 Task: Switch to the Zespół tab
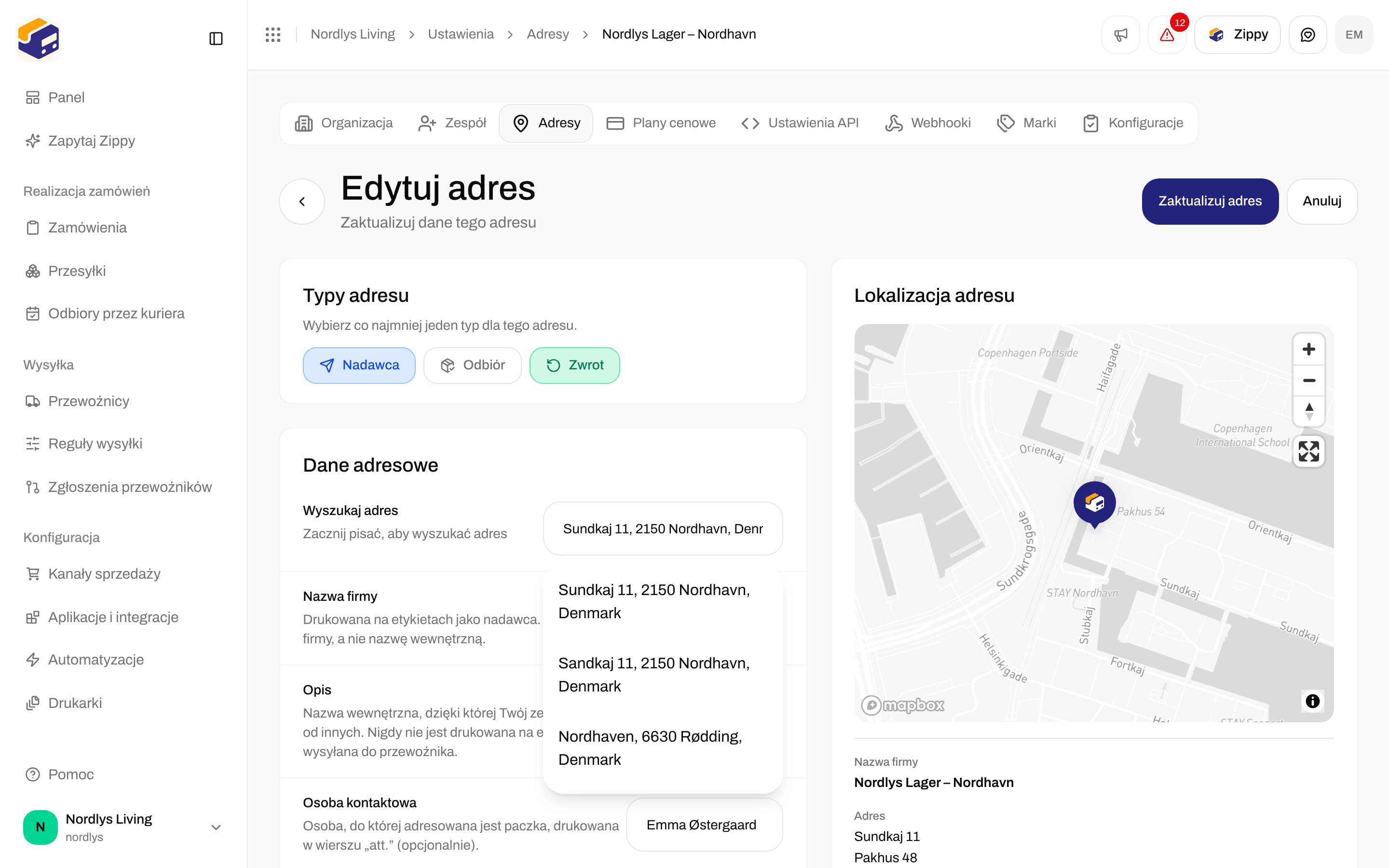click(x=452, y=123)
